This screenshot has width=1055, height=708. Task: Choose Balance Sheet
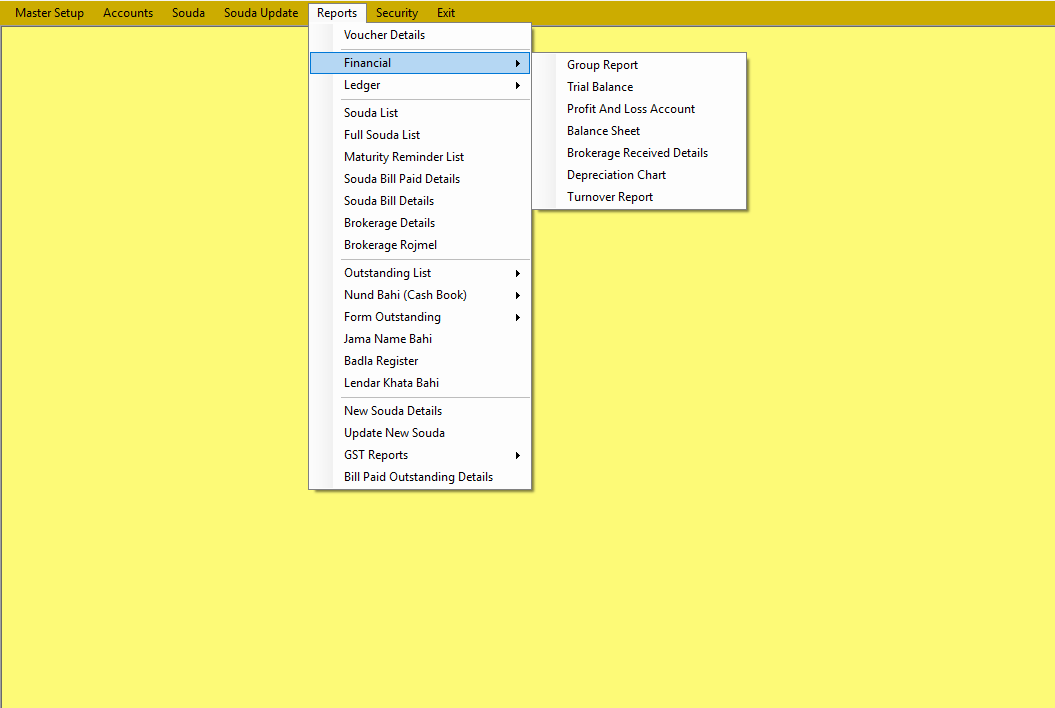point(639,131)
